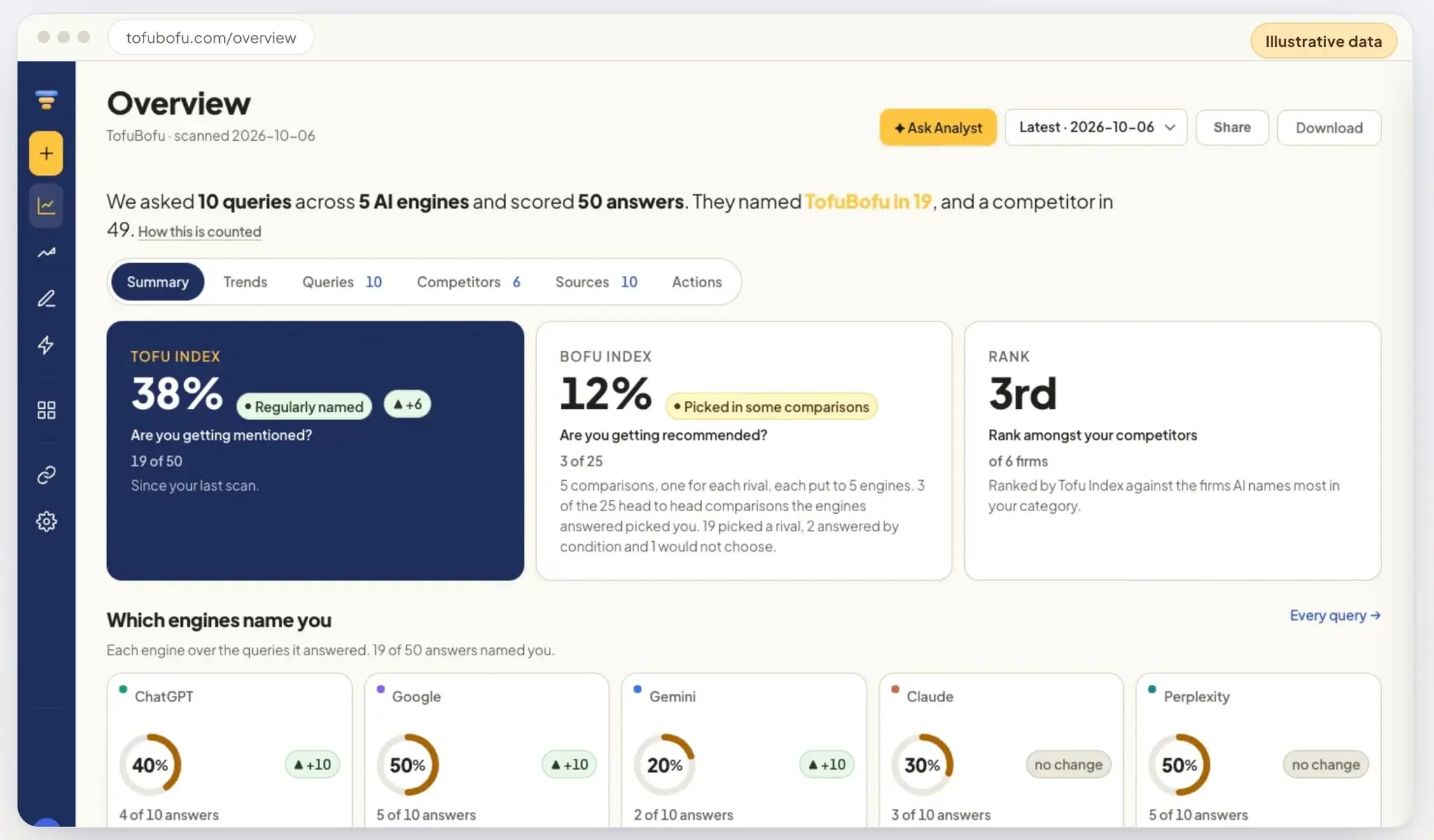The image size is (1434, 840).
Task: Open the Sources tab
Action: point(596,281)
